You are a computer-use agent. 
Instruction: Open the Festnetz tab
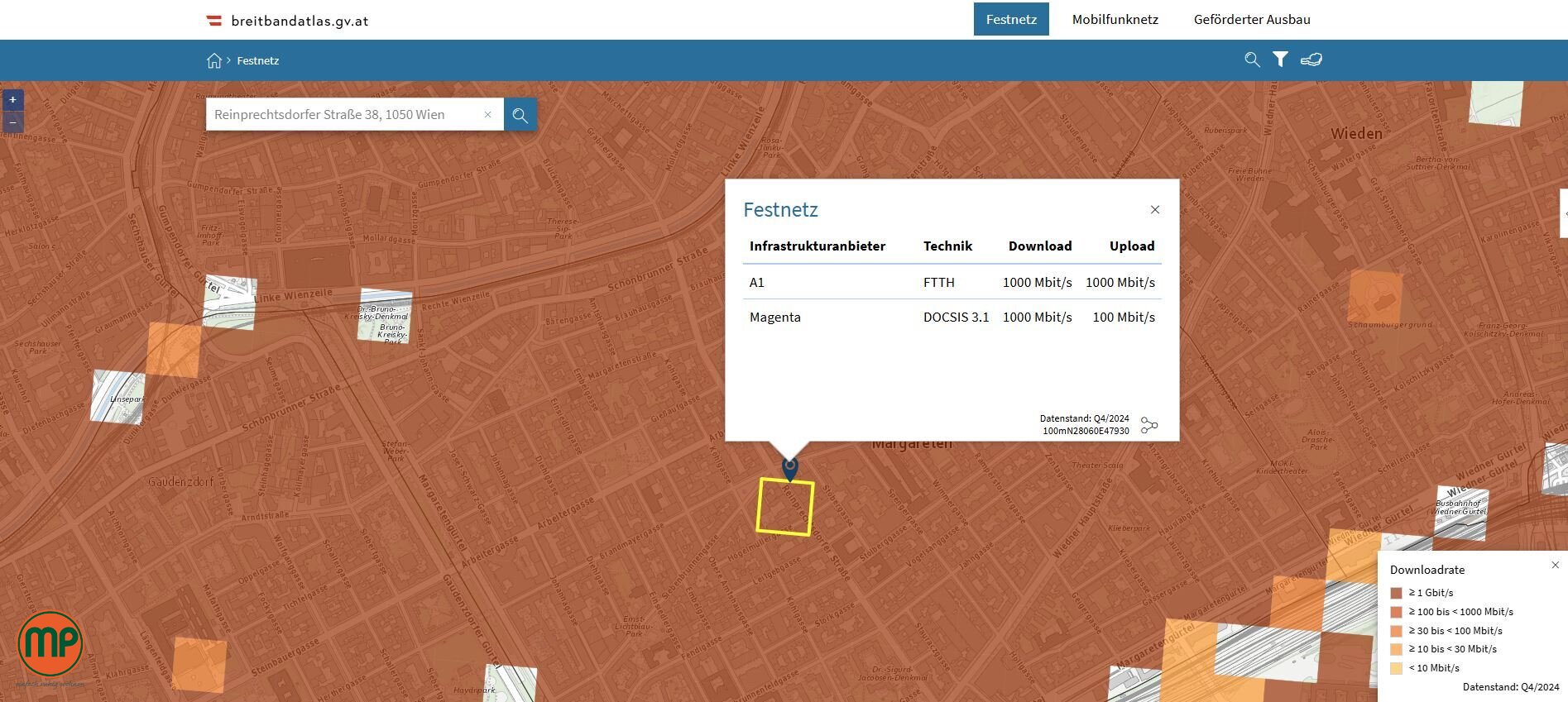(x=1011, y=19)
